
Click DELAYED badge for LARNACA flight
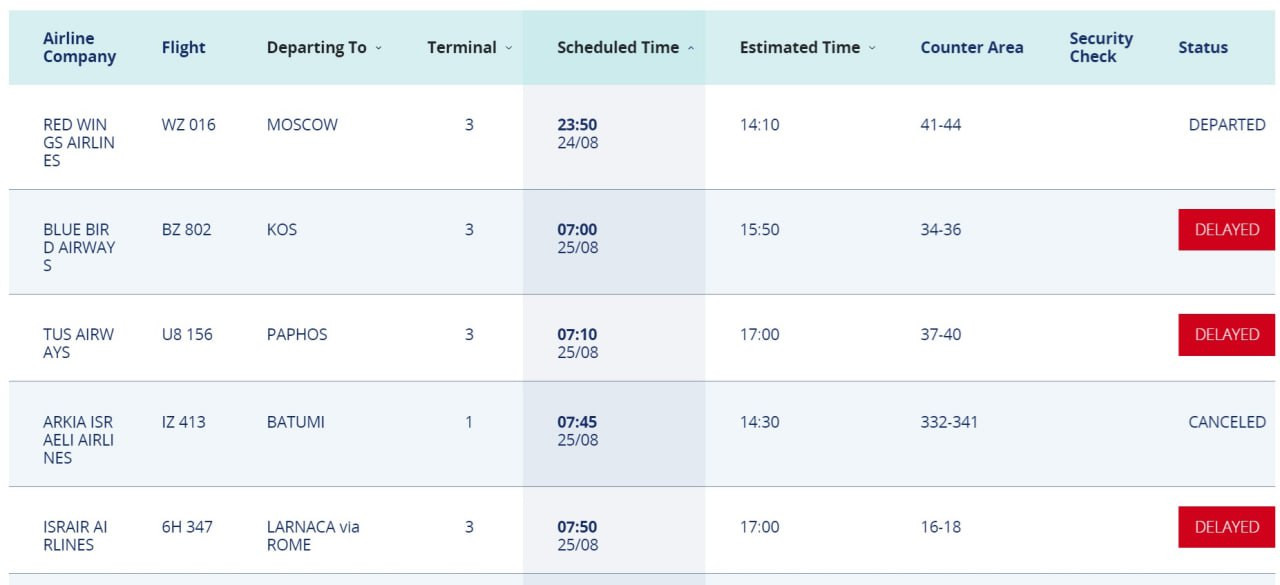(x=1226, y=527)
